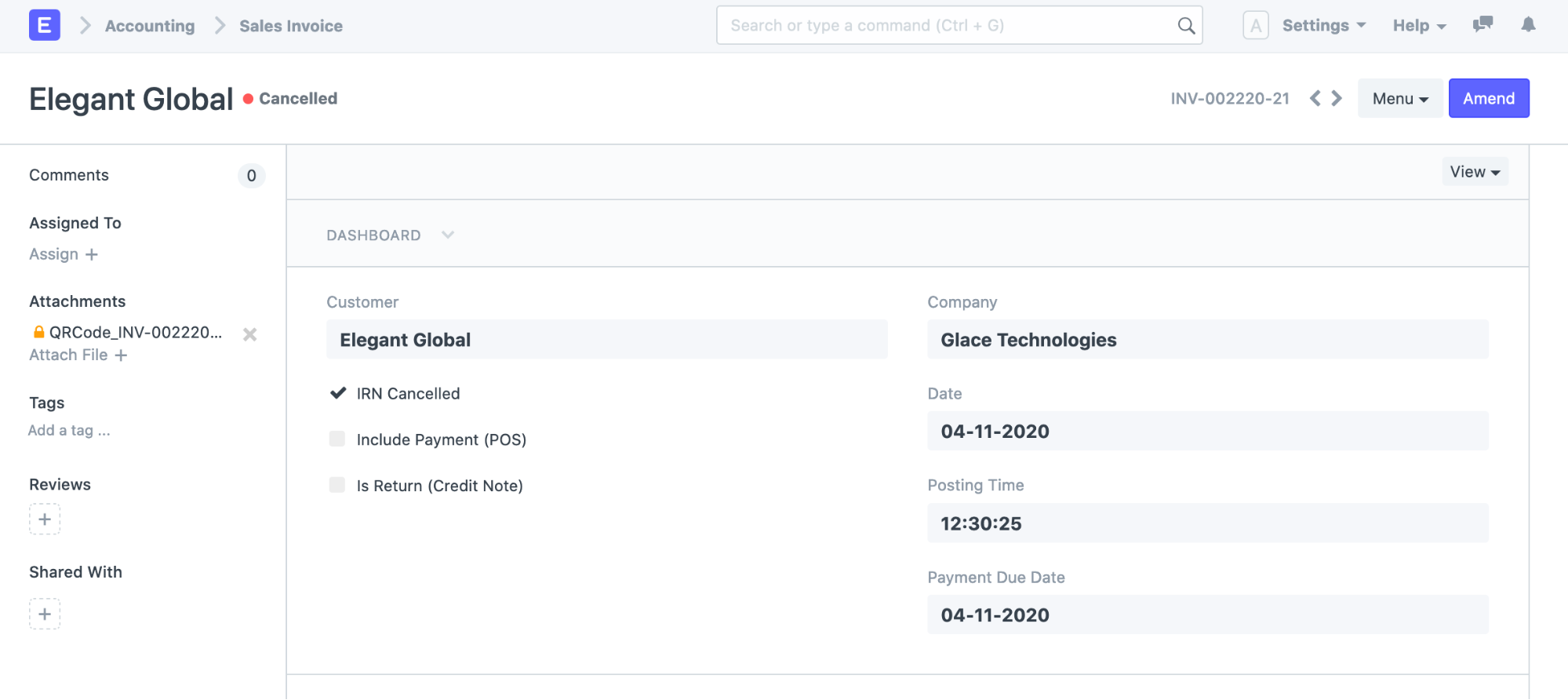
Task: Go to previous invoice arrow
Action: click(x=1315, y=98)
